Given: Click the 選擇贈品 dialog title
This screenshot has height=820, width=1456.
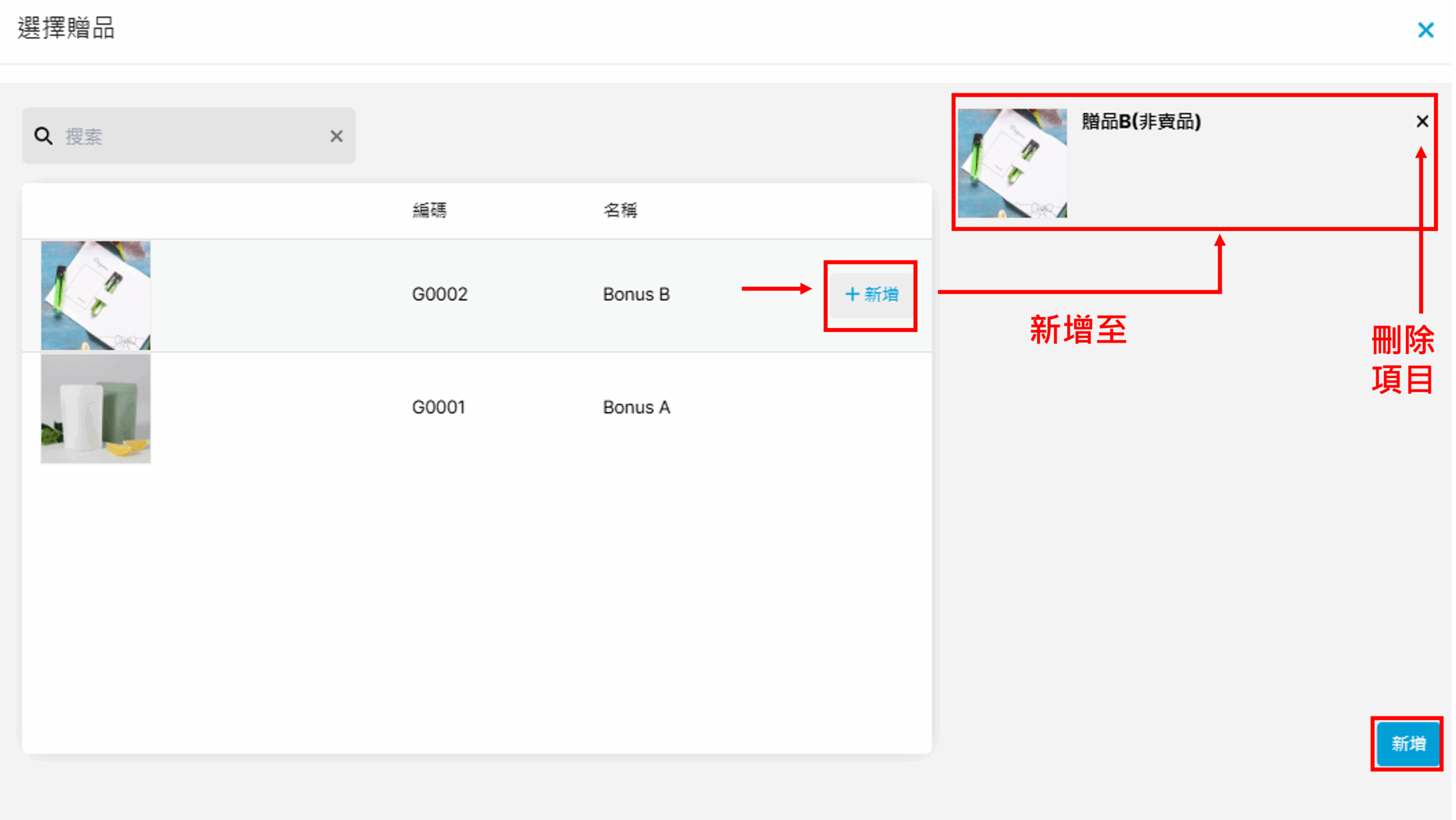Looking at the screenshot, I should (66, 28).
